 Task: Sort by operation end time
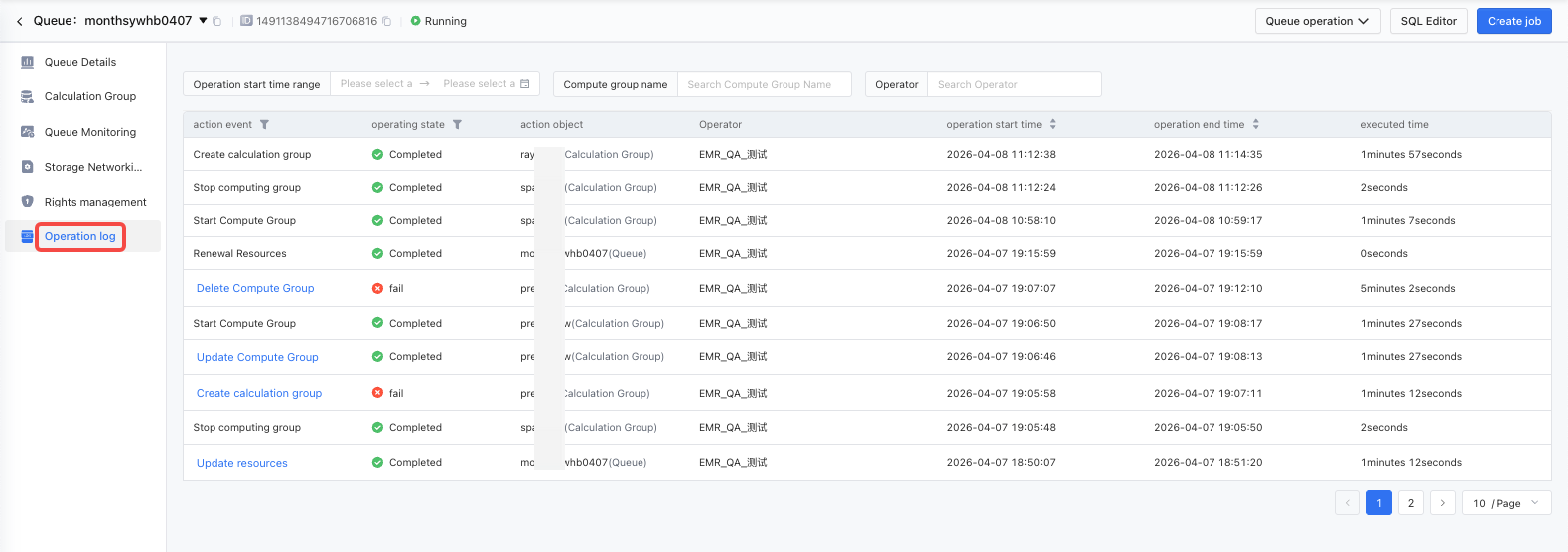click(1255, 125)
